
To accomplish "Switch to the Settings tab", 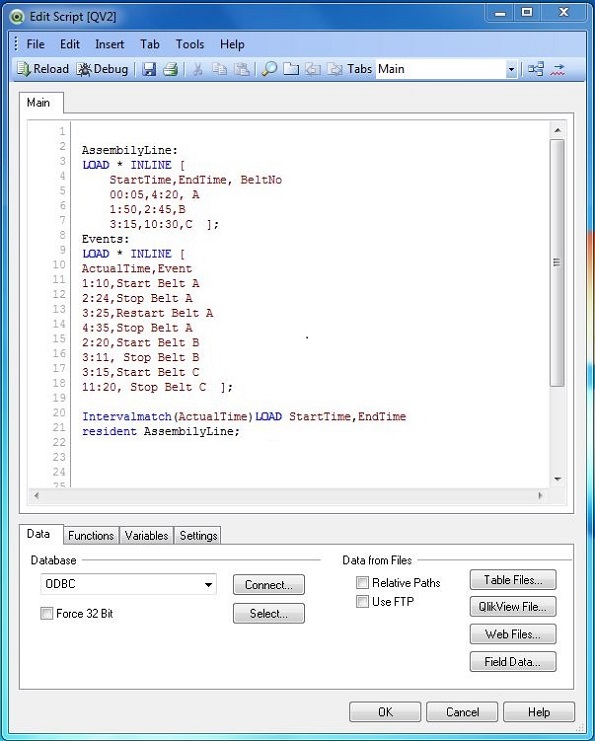I will coord(198,535).
